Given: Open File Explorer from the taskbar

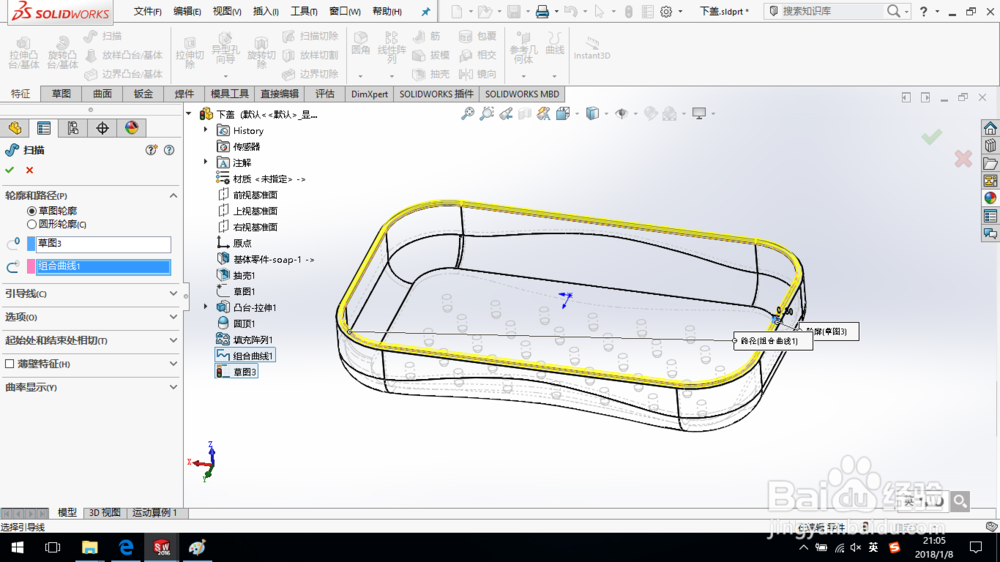Looking at the screenshot, I should coord(89,547).
